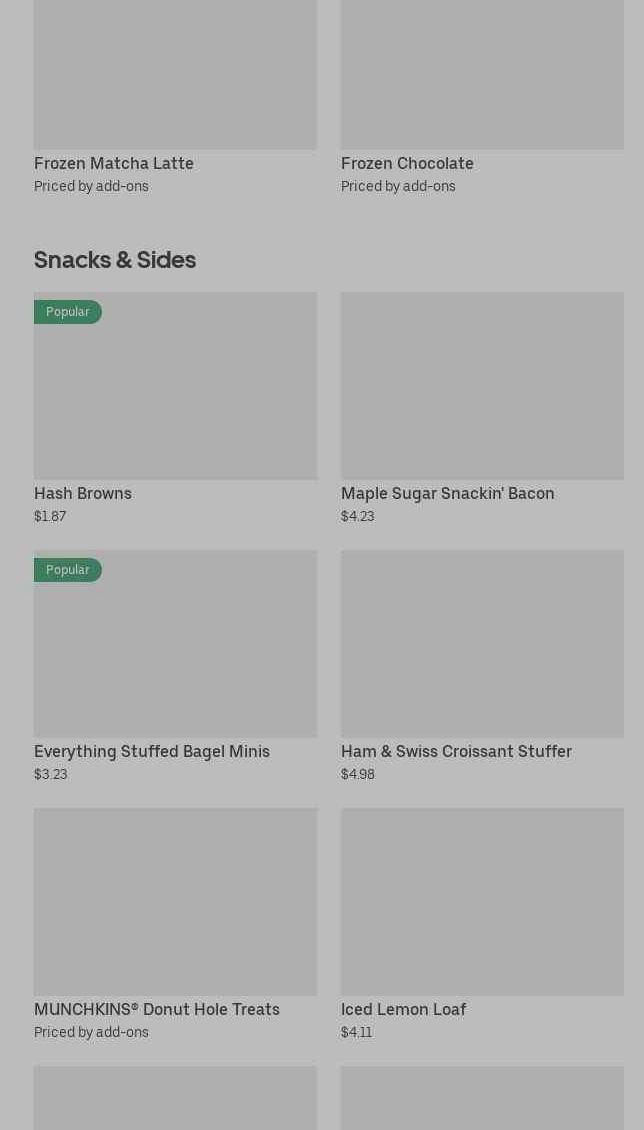
Task: Open the MUNCHKINS Donut Hole Treats image
Action: tap(175, 902)
